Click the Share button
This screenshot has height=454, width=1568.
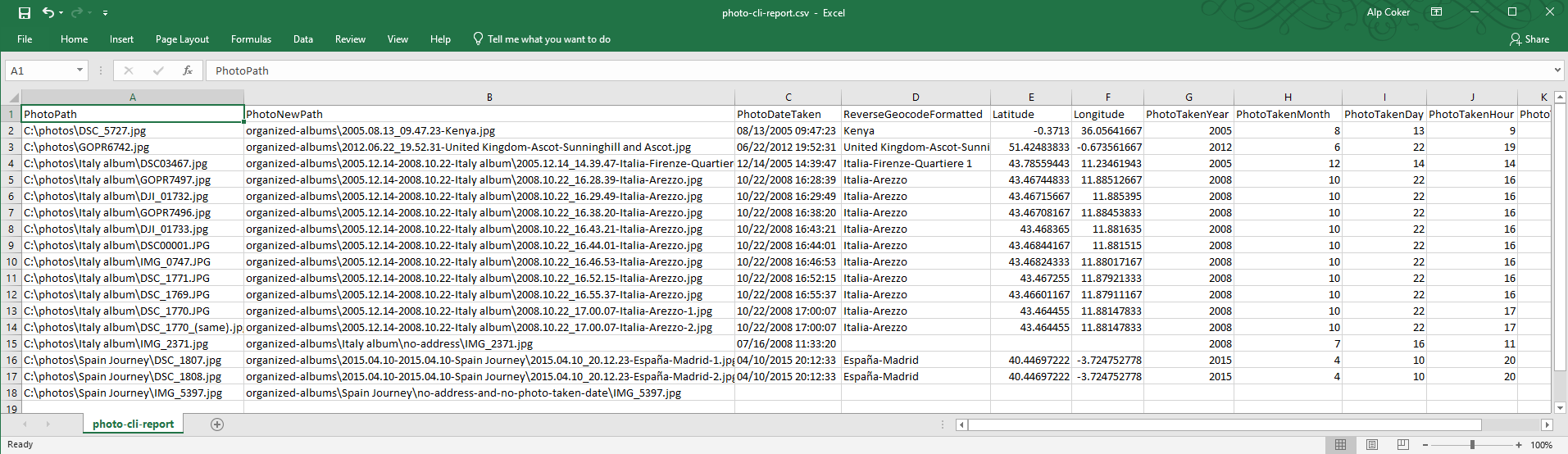1529,39
